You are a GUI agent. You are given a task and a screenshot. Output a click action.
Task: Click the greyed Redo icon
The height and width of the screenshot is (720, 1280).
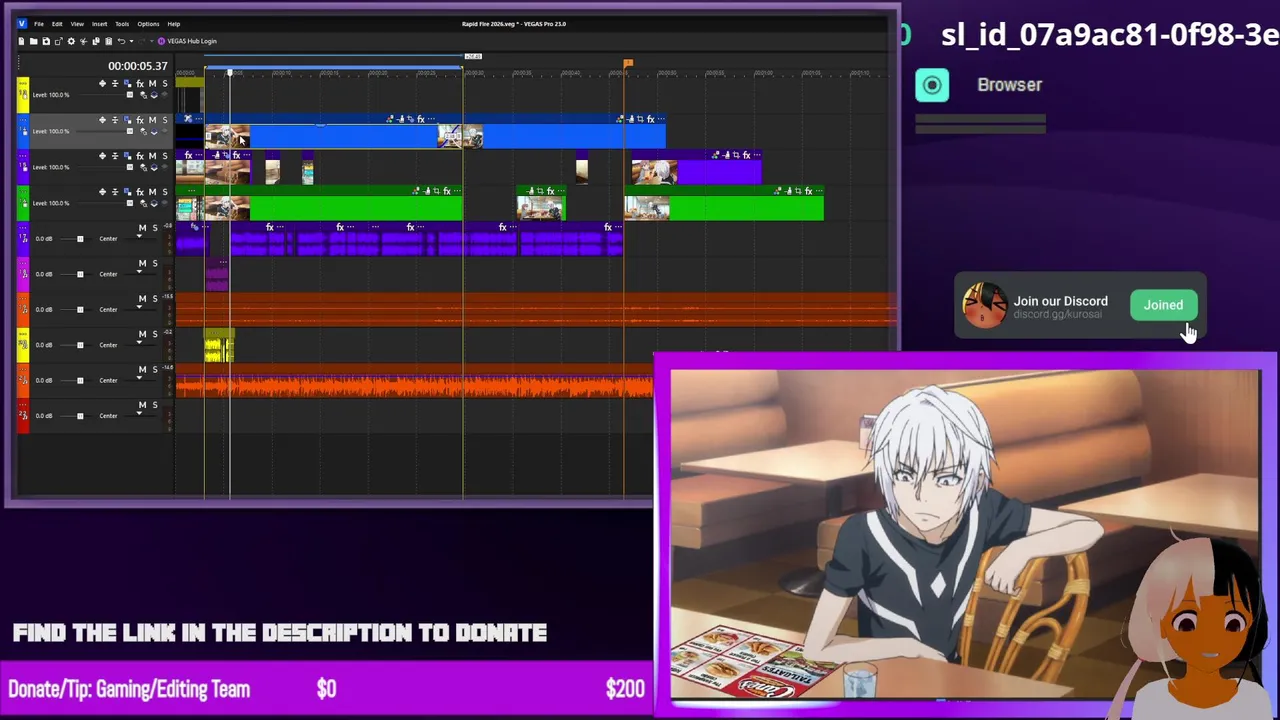[x=142, y=41]
